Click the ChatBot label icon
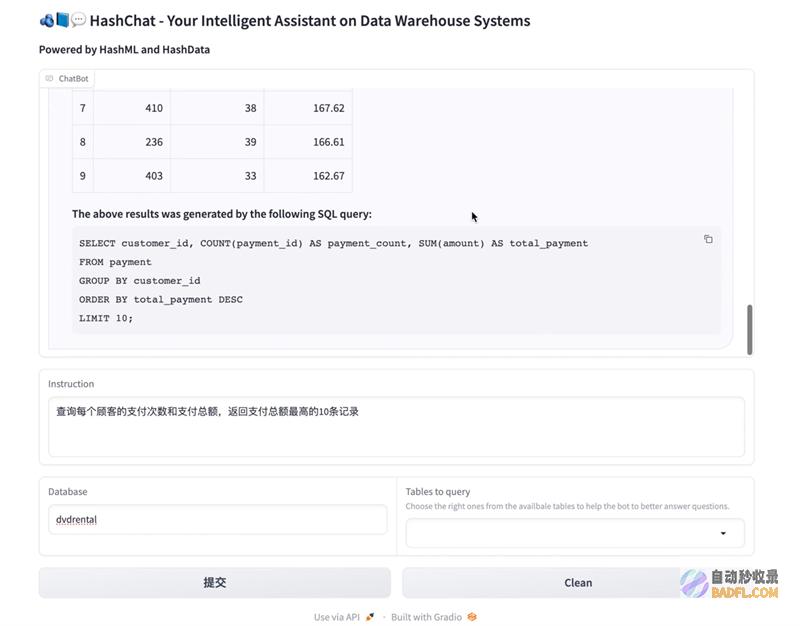The width and height of the screenshot is (800, 626). point(49,78)
